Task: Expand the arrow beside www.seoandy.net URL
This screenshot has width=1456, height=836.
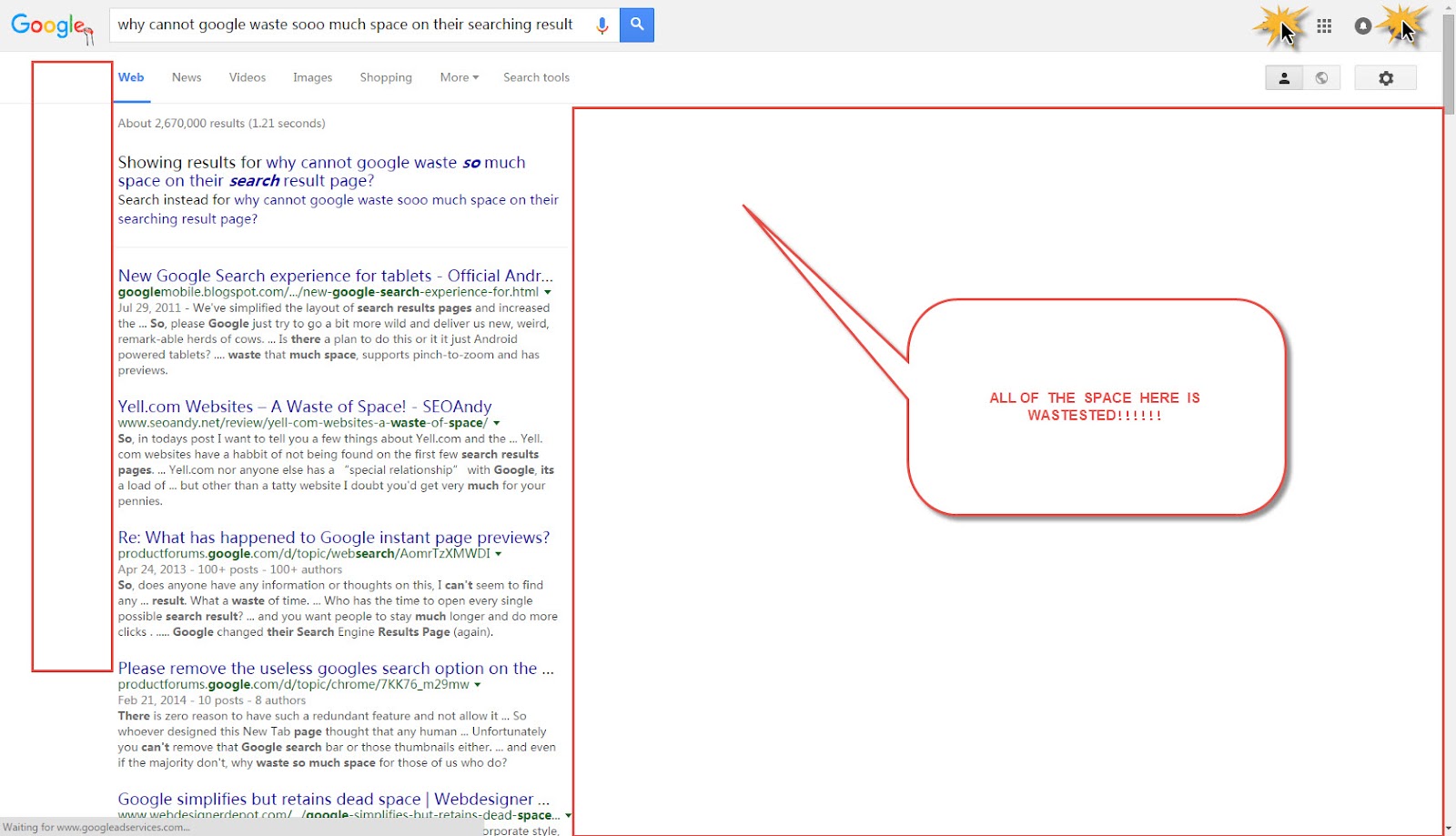Action: point(497,423)
